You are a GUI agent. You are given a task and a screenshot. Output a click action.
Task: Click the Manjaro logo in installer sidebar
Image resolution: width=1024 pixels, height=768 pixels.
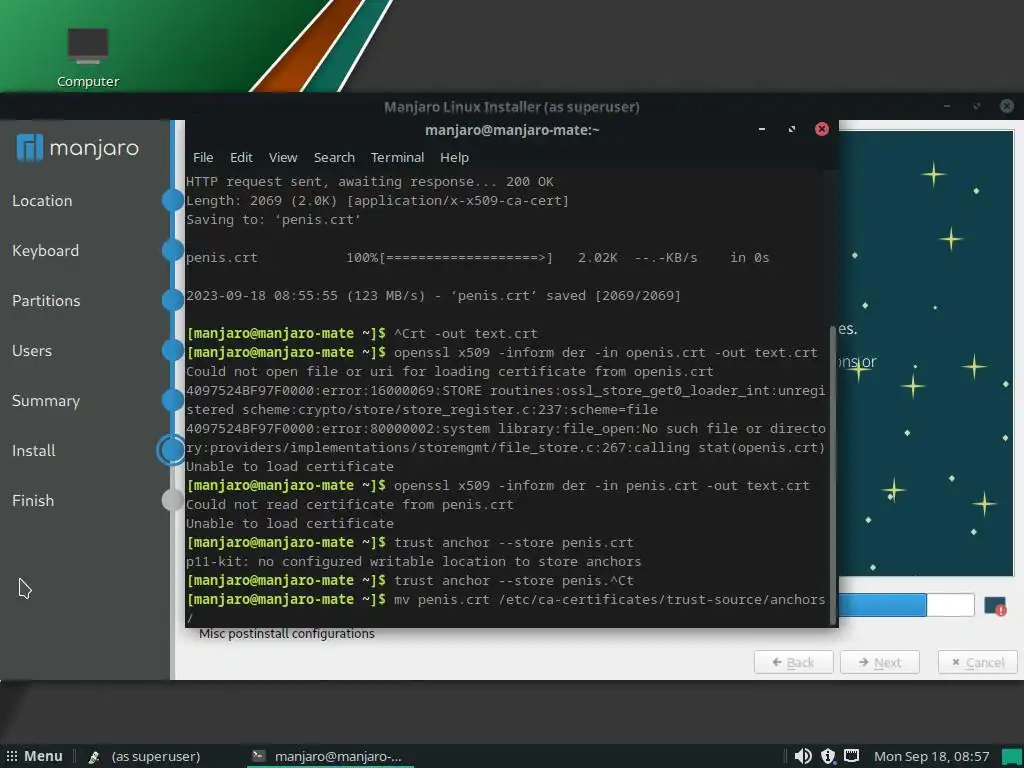click(x=78, y=148)
